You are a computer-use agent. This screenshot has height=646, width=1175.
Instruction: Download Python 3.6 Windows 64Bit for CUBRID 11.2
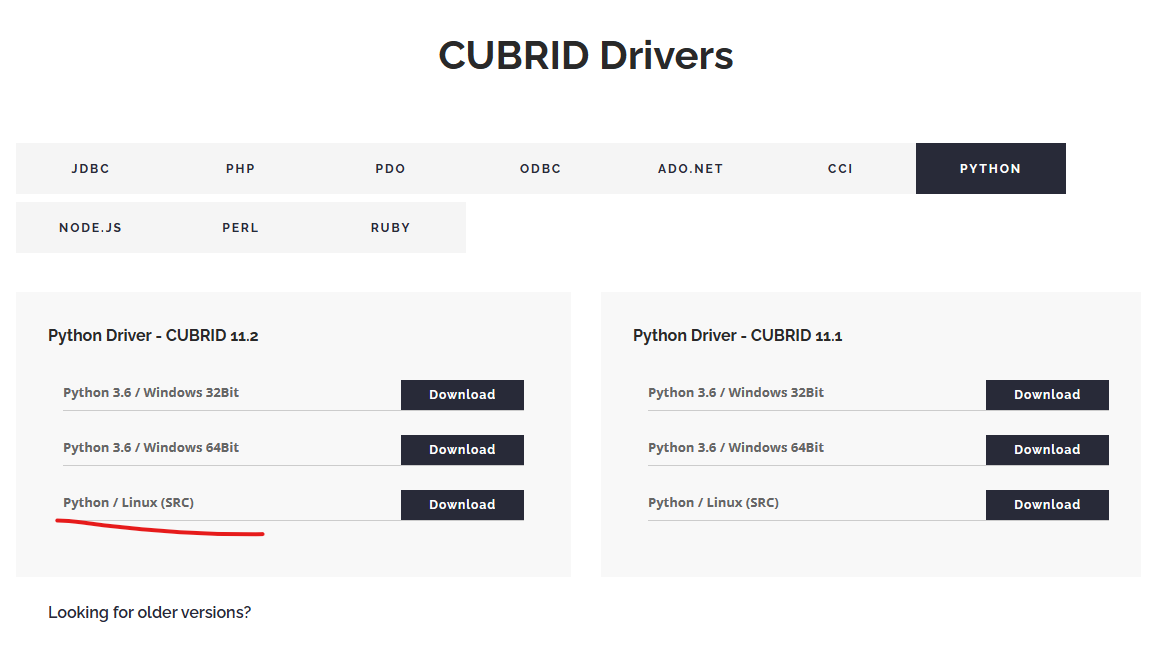462,450
